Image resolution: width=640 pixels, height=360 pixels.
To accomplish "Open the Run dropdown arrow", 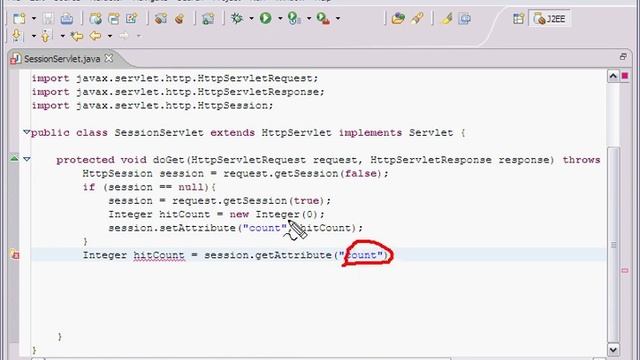I will coord(280,18).
